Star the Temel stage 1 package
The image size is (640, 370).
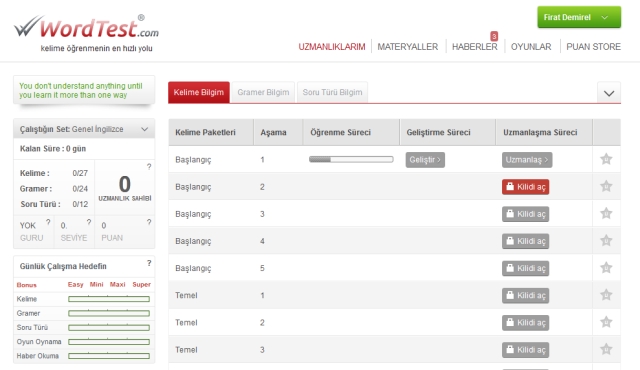coord(606,295)
